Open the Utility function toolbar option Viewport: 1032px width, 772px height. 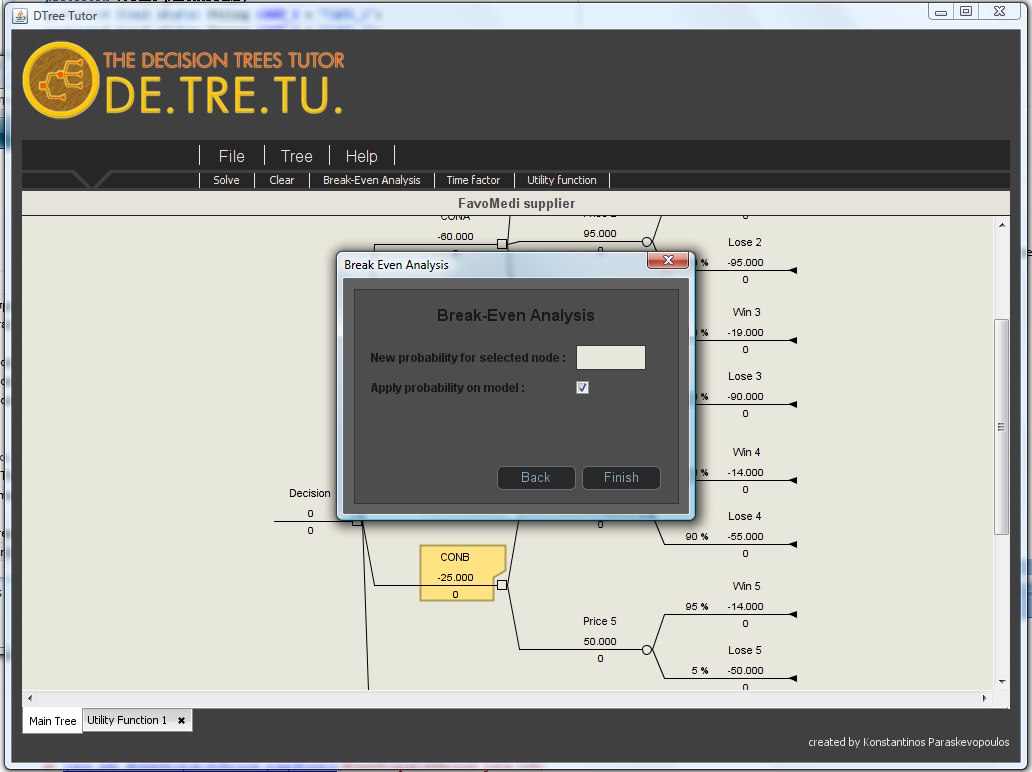[561, 180]
